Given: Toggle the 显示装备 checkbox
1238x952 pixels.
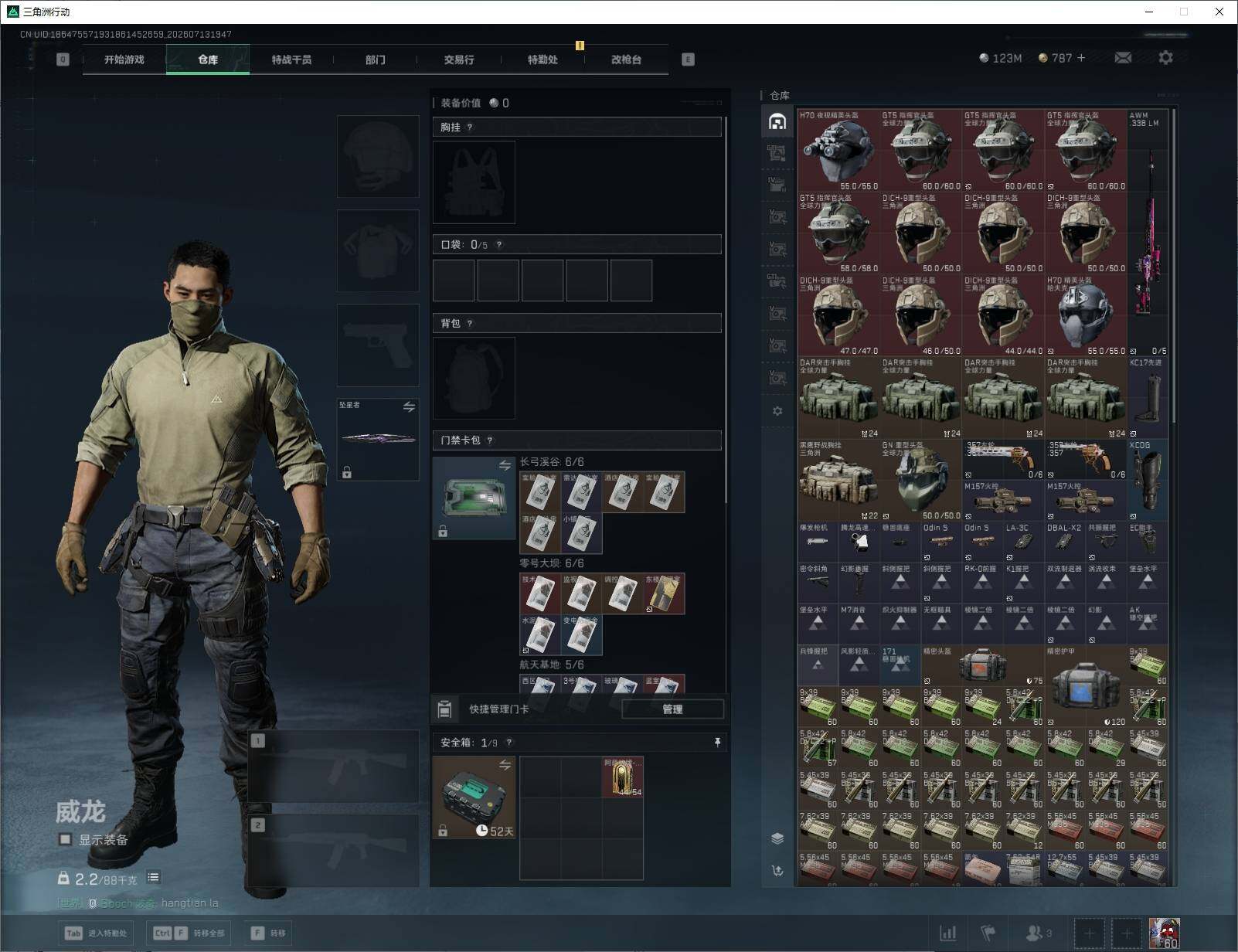Looking at the screenshot, I should [66, 839].
